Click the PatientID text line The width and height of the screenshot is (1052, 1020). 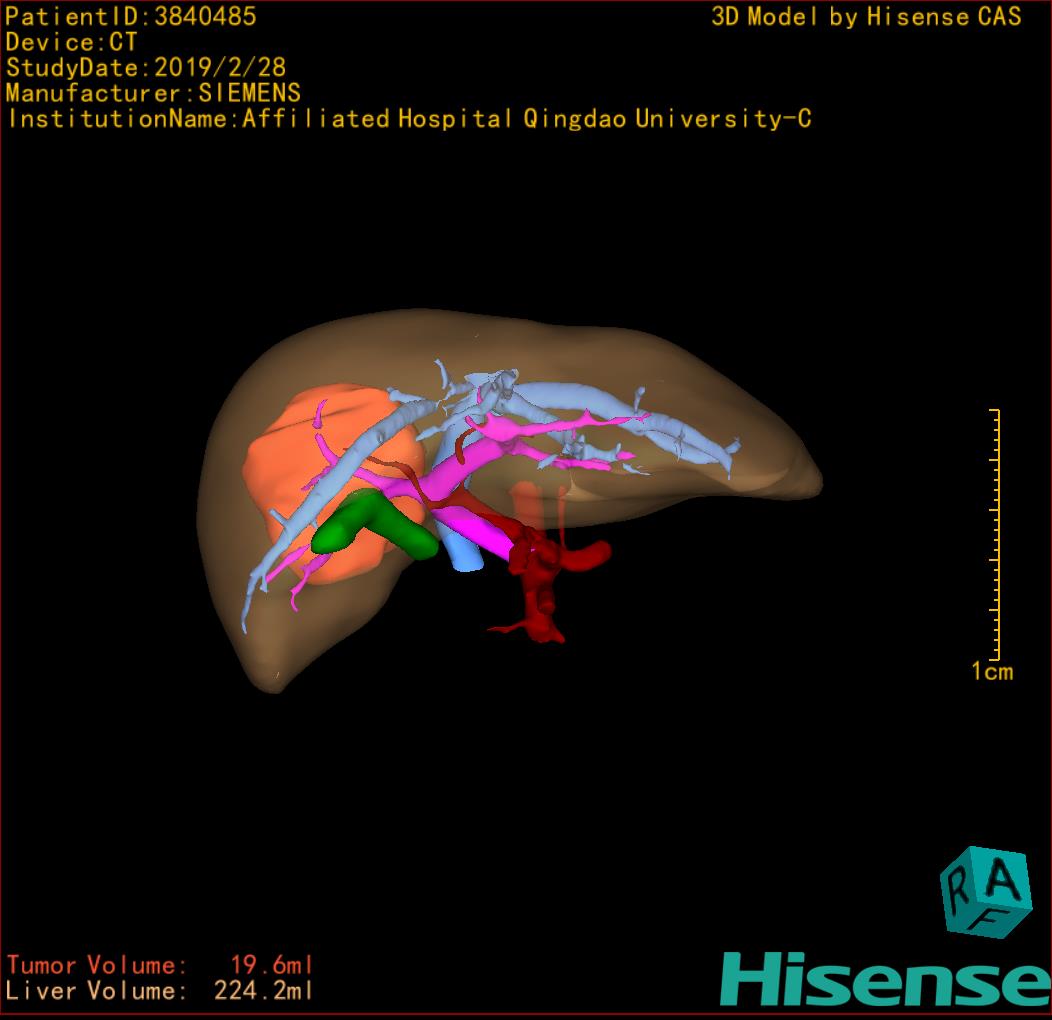tap(131, 16)
